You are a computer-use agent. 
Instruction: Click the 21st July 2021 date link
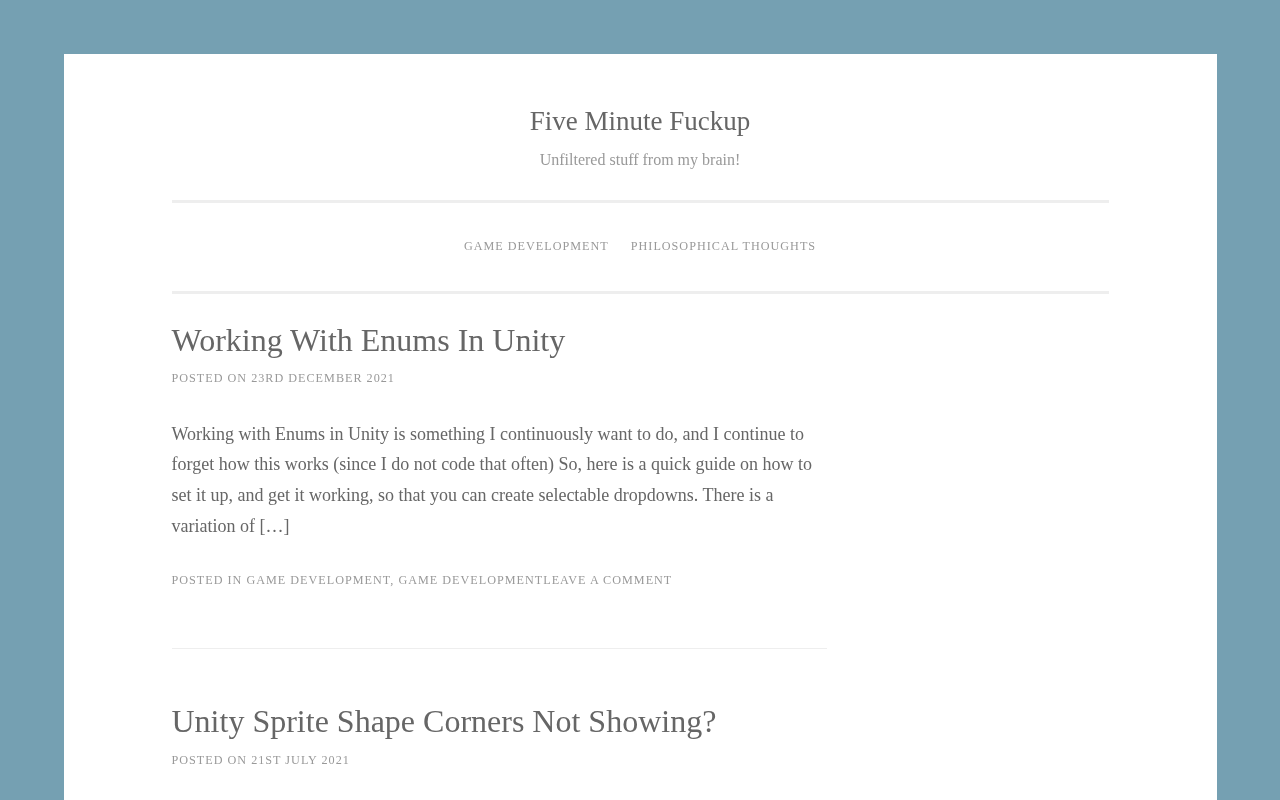tap(300, 760)
